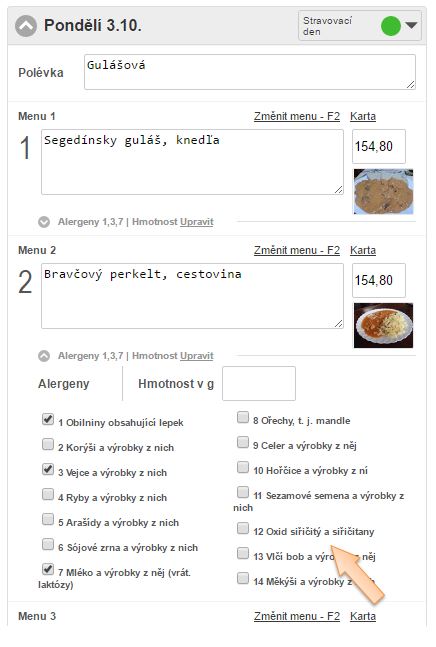
Task: Collapse allergens section under Menu 2
Action: pos(44,356)
